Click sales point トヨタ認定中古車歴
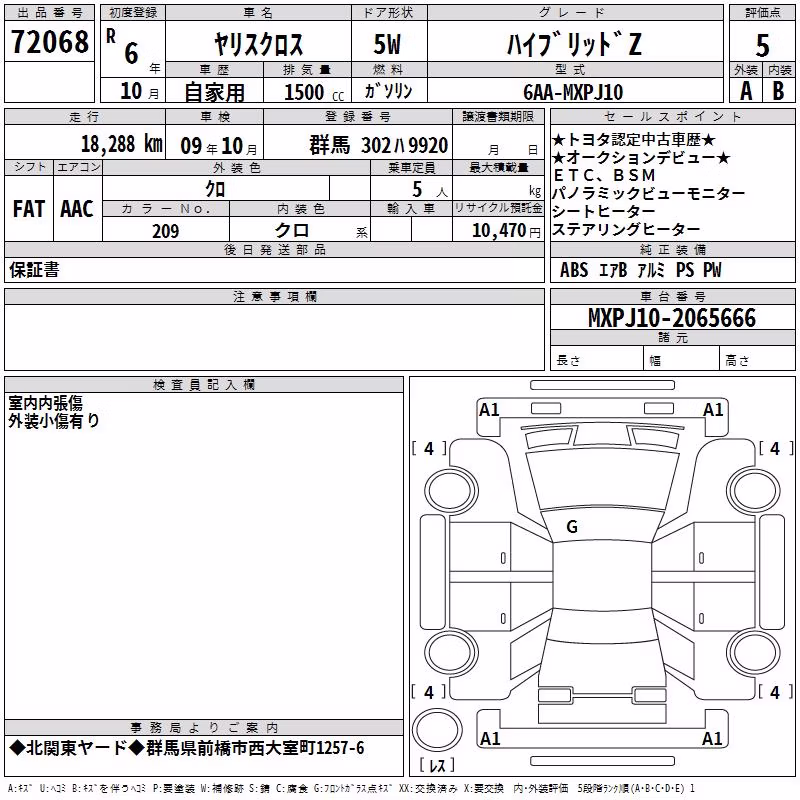This screenshot has width=800, height=800. [634, 139]
